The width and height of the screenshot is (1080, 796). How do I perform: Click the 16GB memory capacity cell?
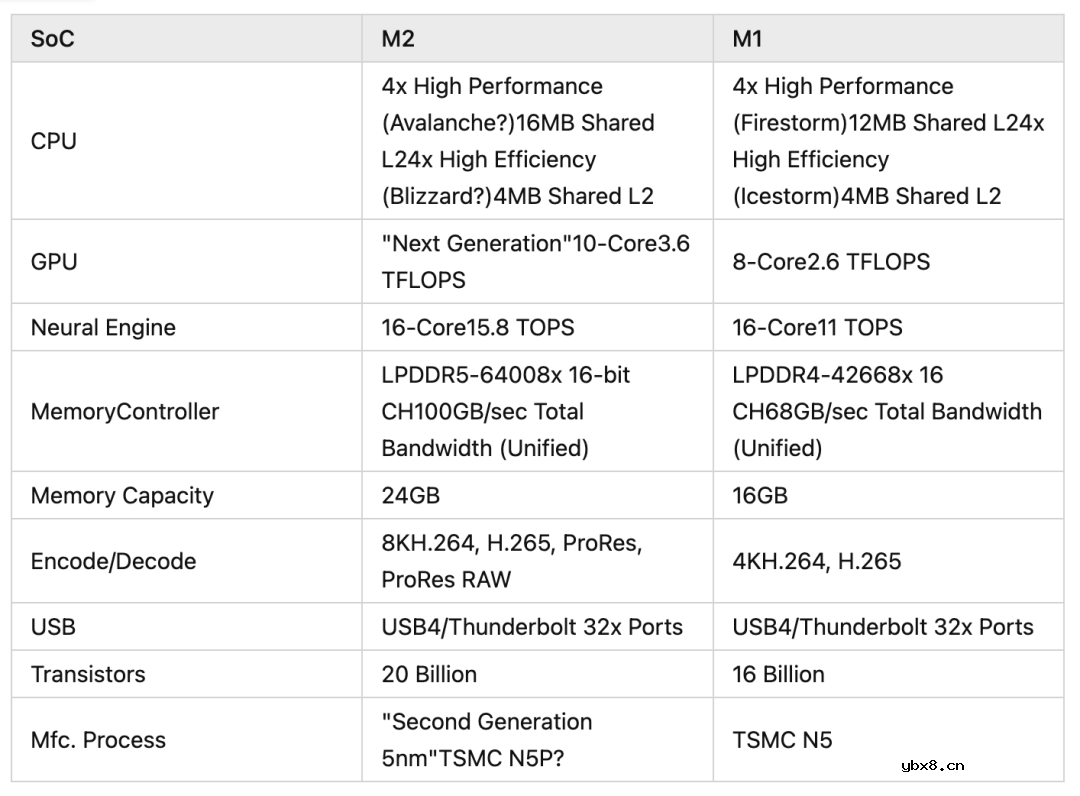click(x=760, y=495)
